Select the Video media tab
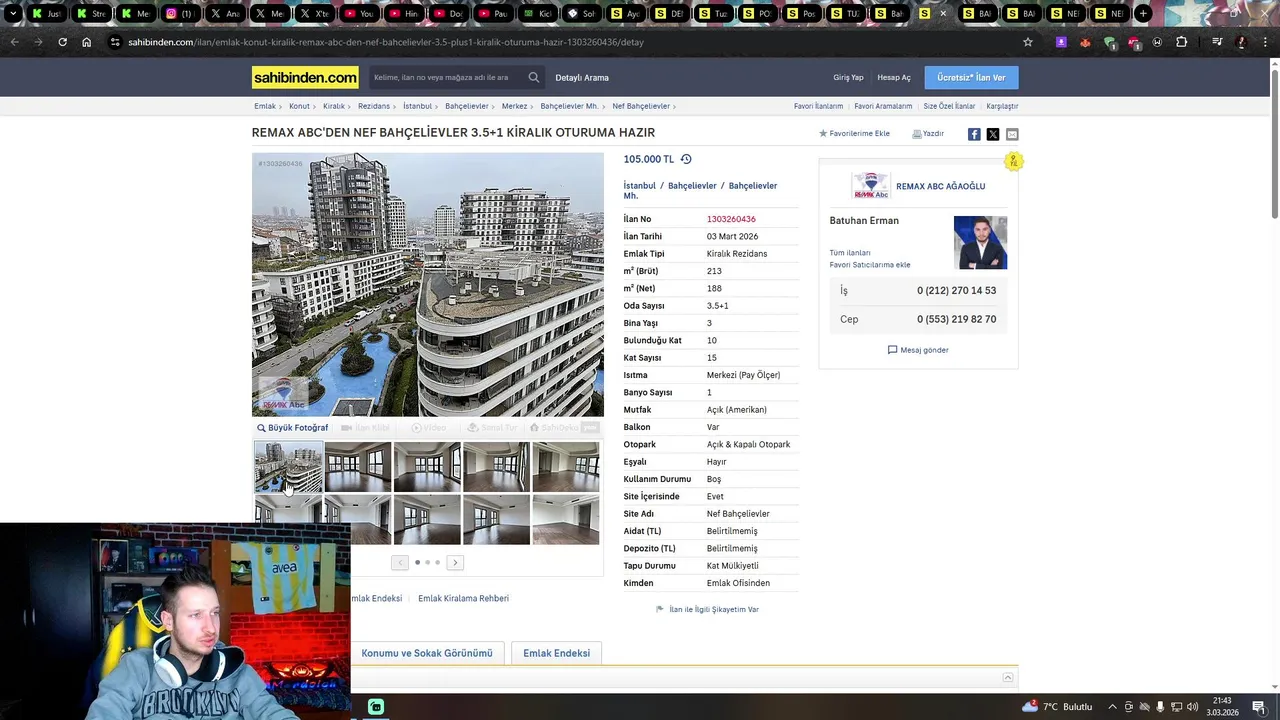Image resolution: width=1280 pixels, height=720 pixels. coord(429,428)
